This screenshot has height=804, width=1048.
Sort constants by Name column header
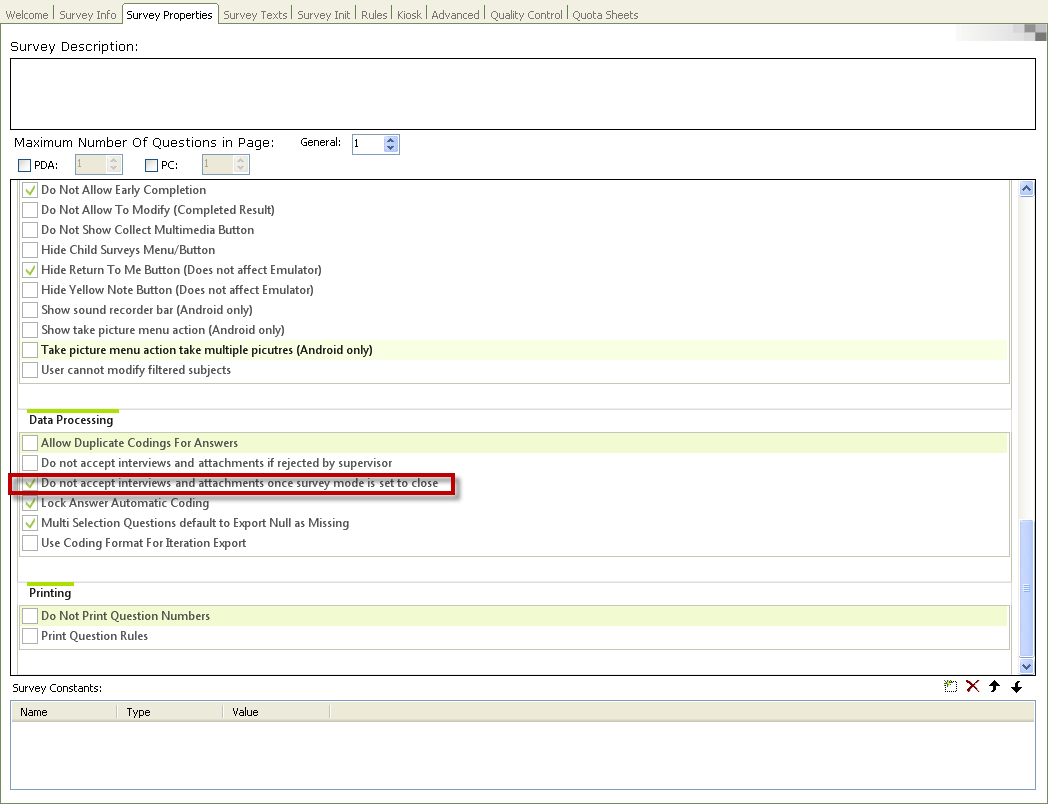[x=64, y=712]
